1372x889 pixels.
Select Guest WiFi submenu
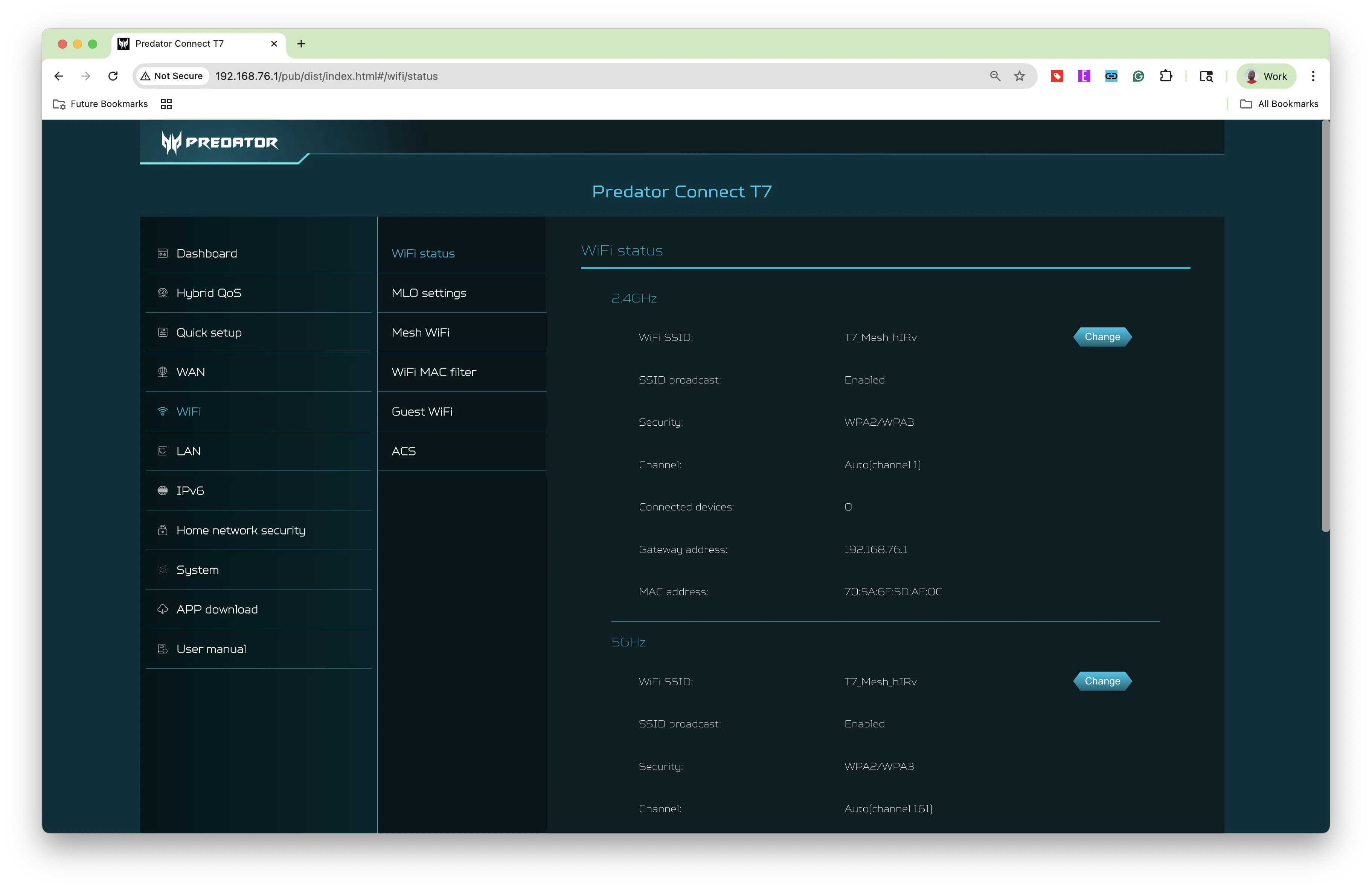(462, 411)
